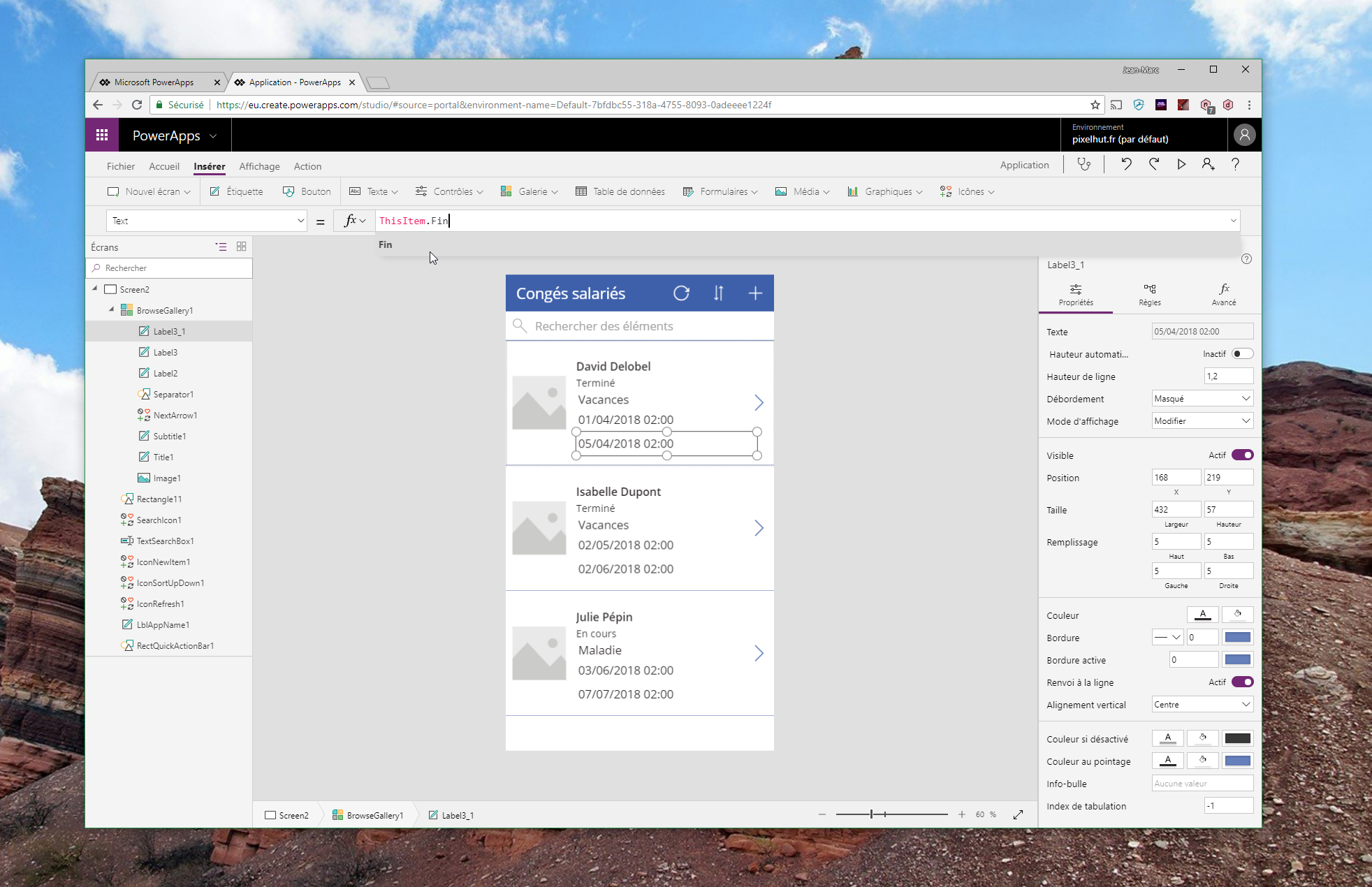Expand the formula bar chevron

(x=1233, y=221)
